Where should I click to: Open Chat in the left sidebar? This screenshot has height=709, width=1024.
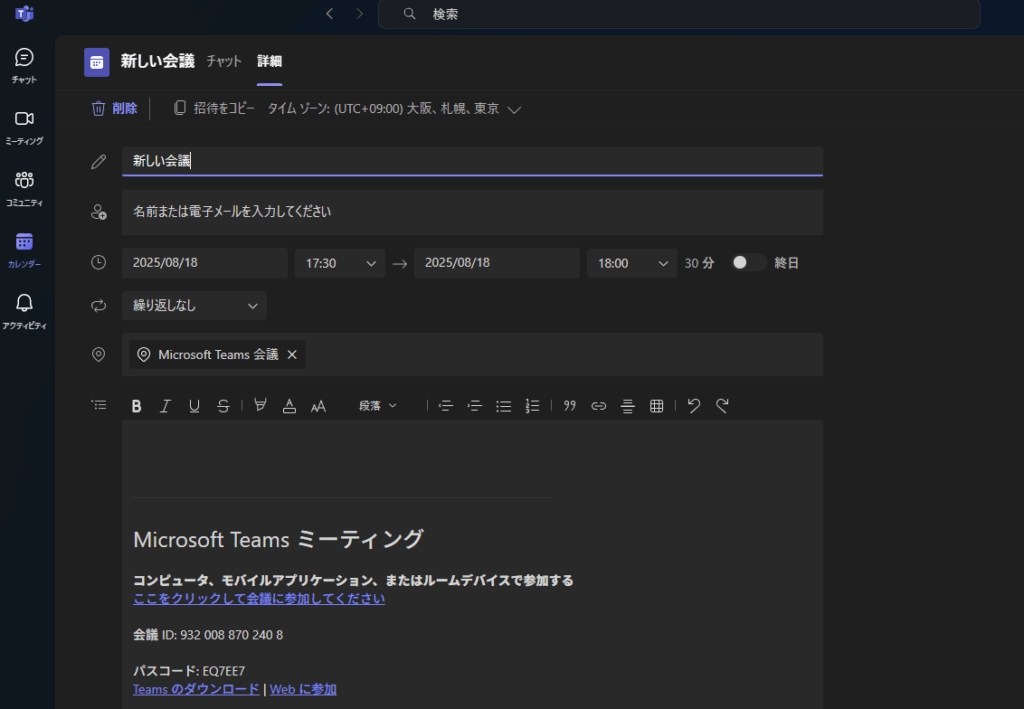[x=25, y=64]
